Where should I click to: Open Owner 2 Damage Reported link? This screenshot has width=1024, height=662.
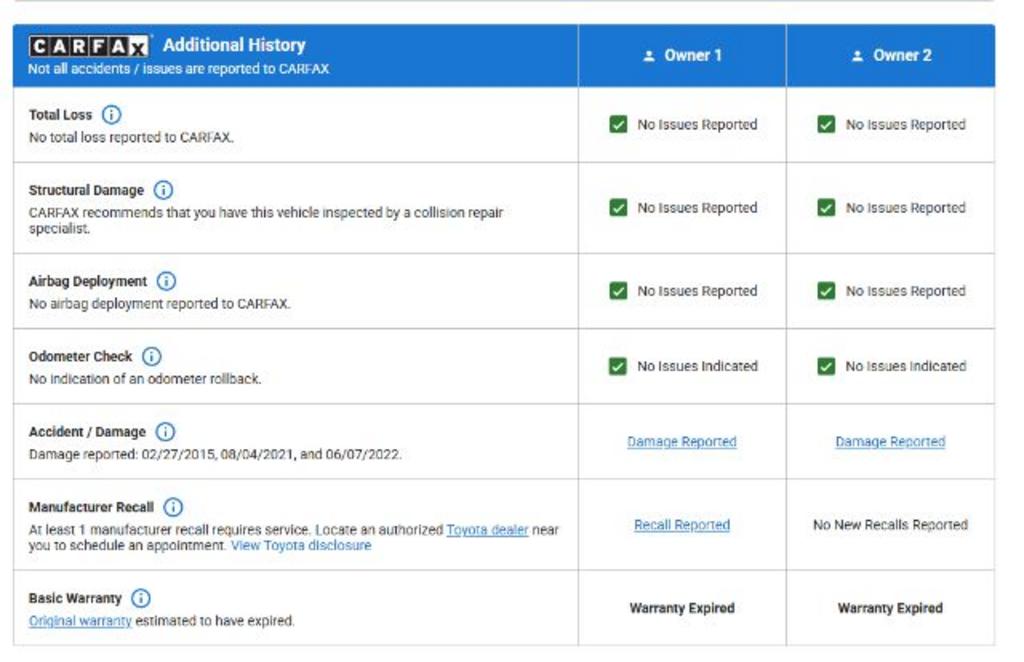tap(890, 442)
